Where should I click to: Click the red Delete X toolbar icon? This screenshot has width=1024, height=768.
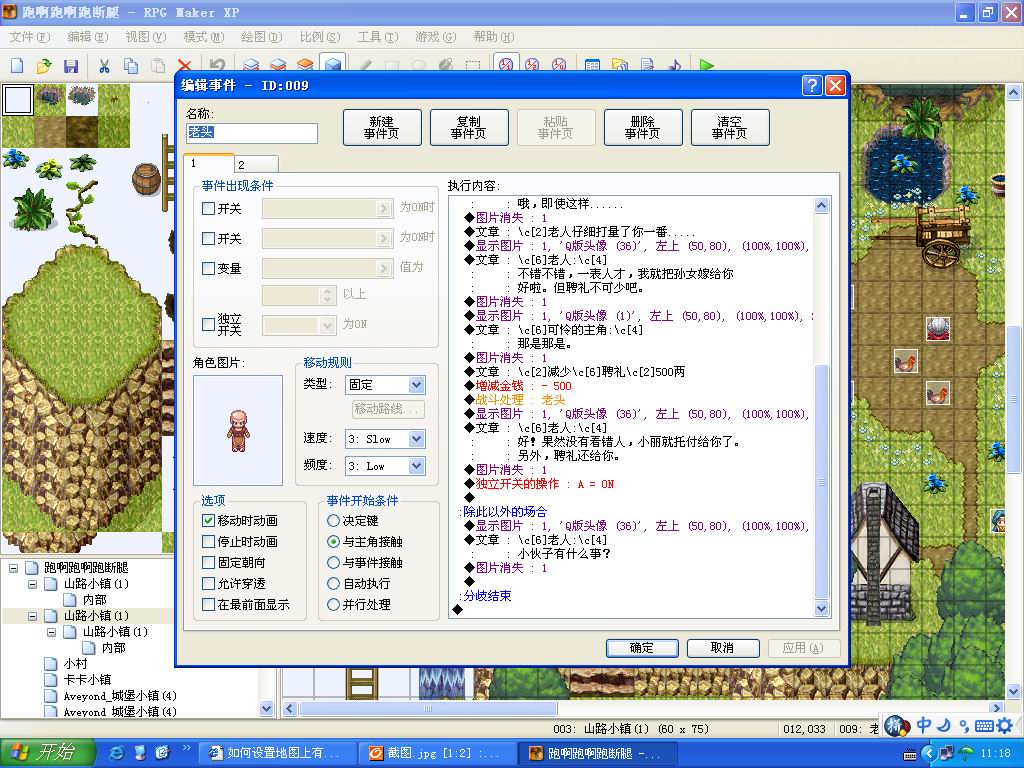click(184, 65)
